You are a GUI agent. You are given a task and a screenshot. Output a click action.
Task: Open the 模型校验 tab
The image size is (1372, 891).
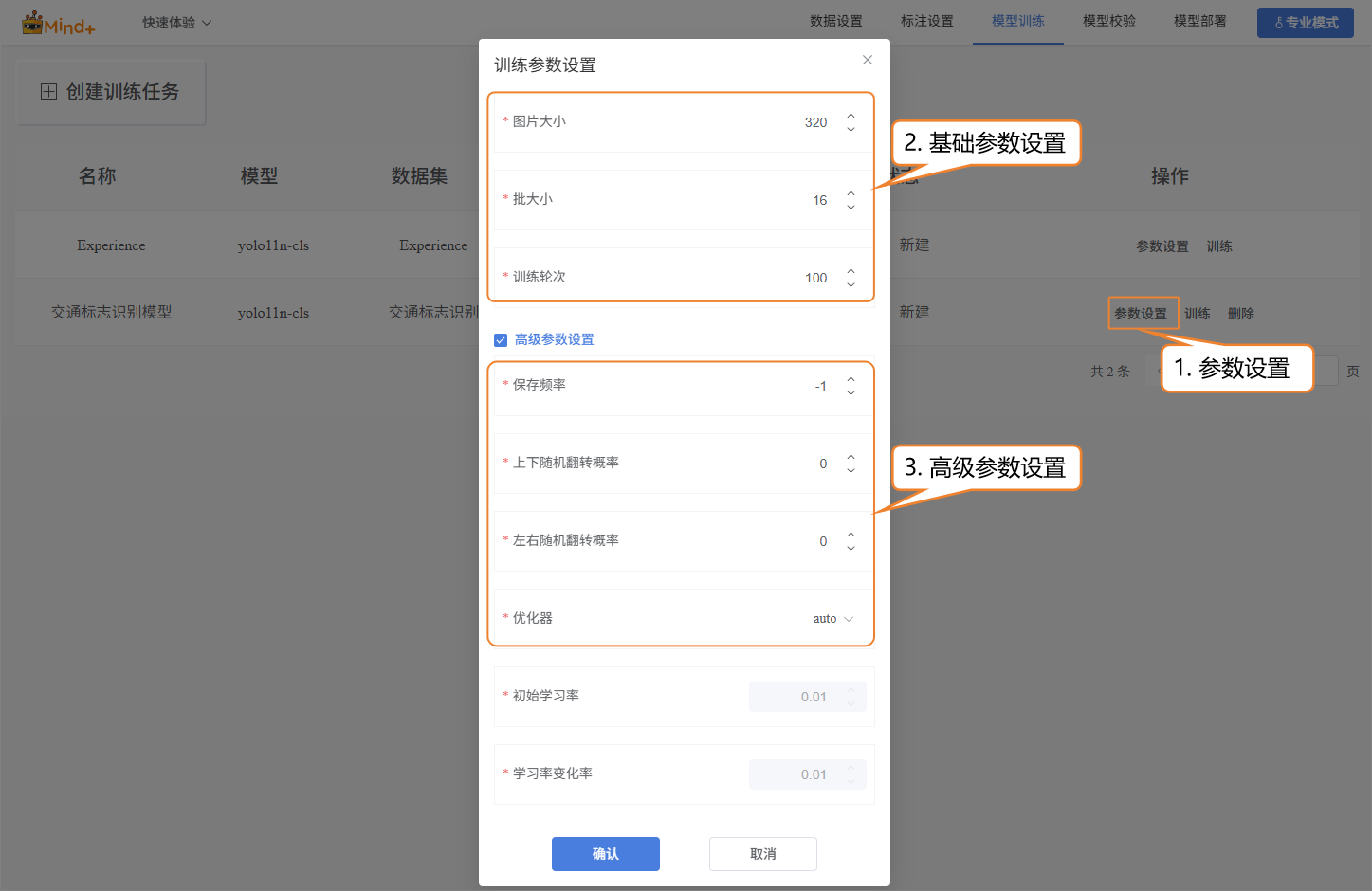pyautogui.click(x=1108, y=21)
